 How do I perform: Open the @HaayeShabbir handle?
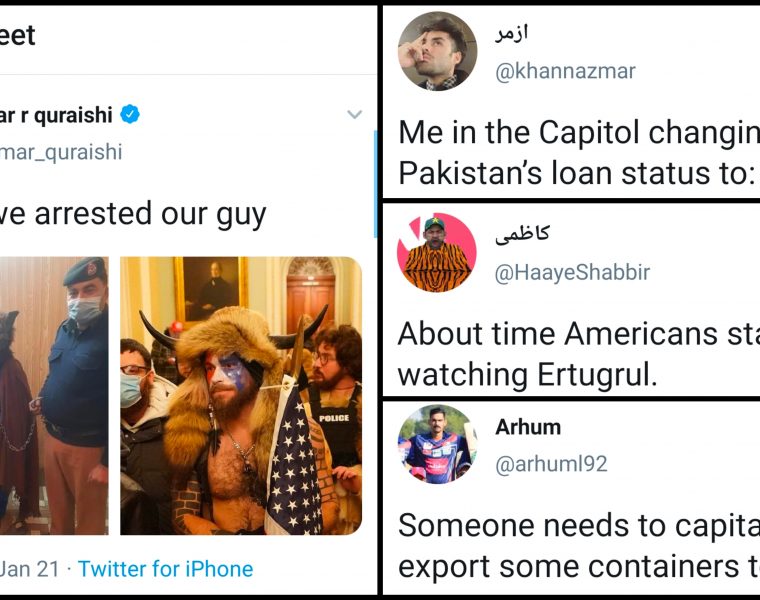(x=572, y=272)
